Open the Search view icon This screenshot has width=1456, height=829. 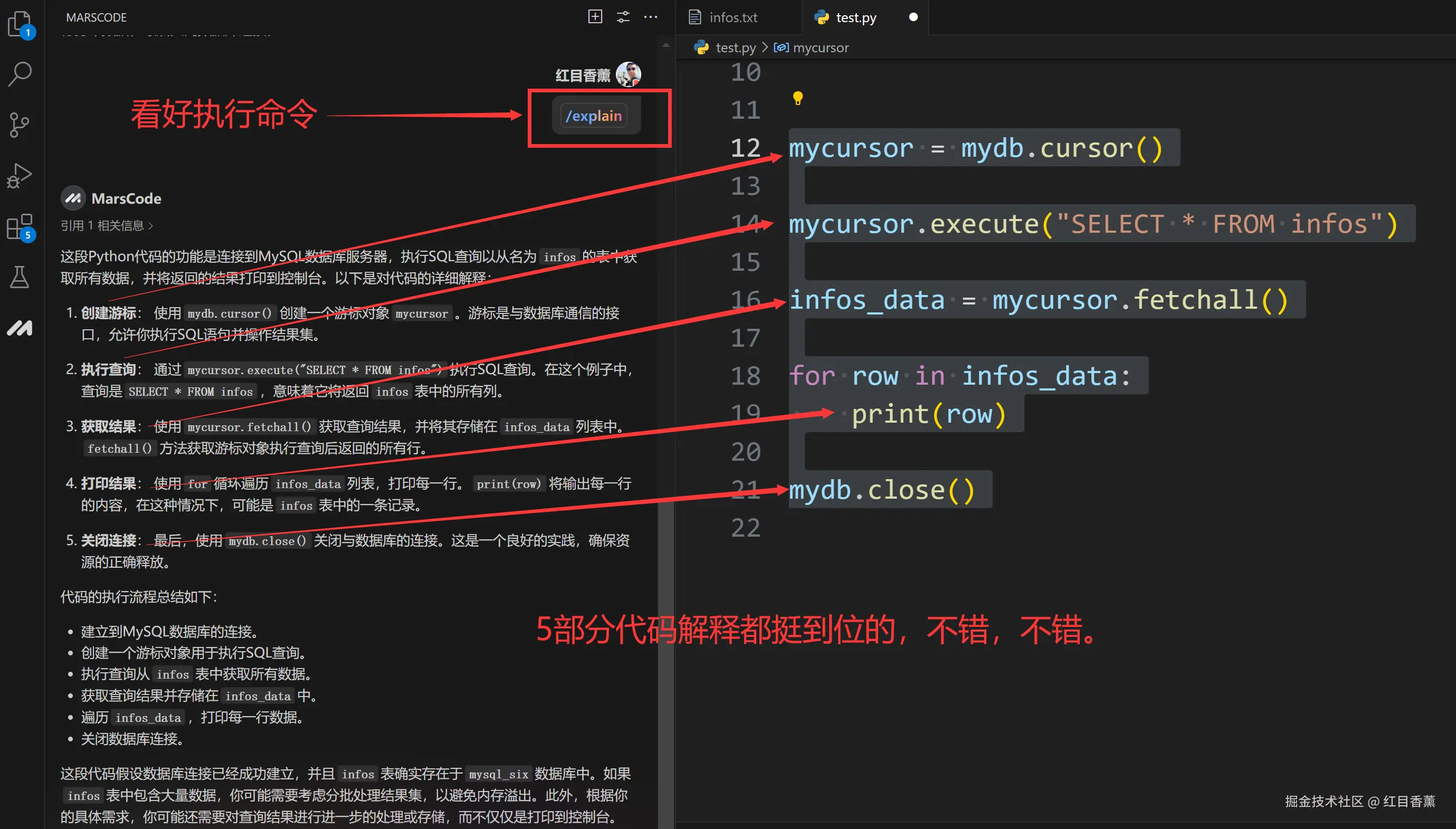[x=20, y=74]
